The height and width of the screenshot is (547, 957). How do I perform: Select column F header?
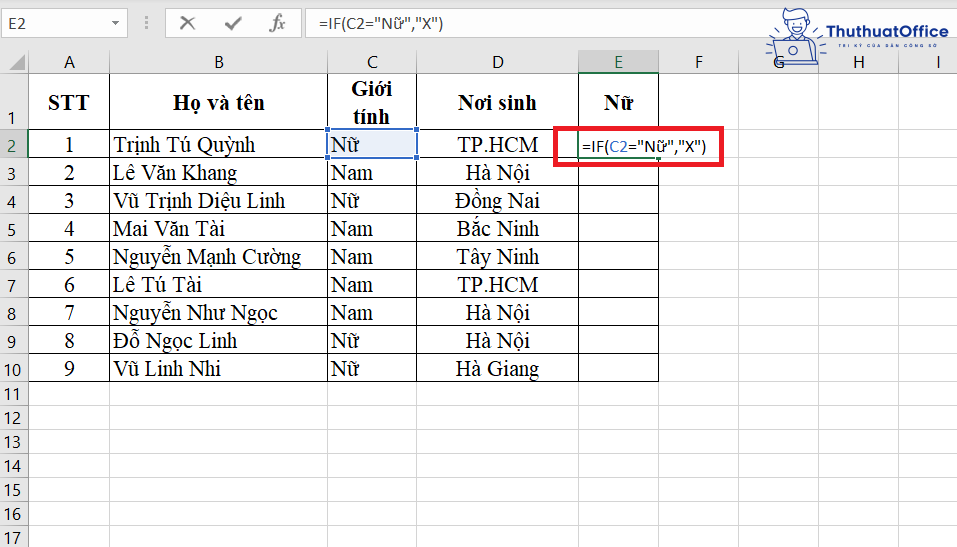tap(698, 62)
